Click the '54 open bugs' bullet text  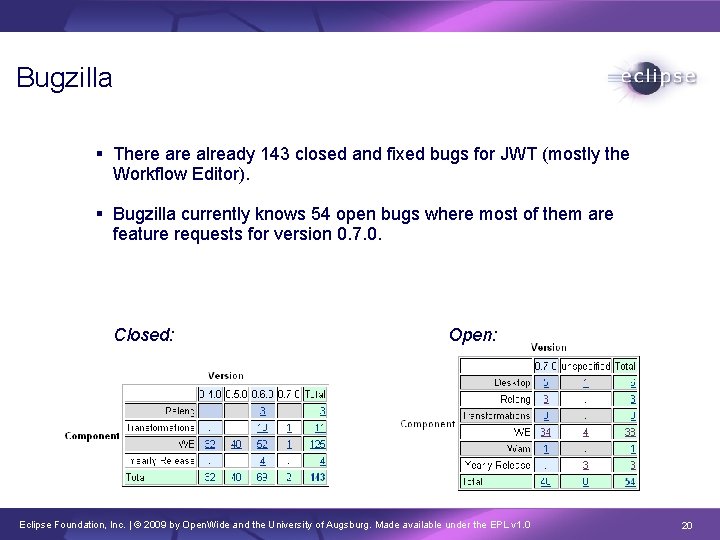coord(363,224)
